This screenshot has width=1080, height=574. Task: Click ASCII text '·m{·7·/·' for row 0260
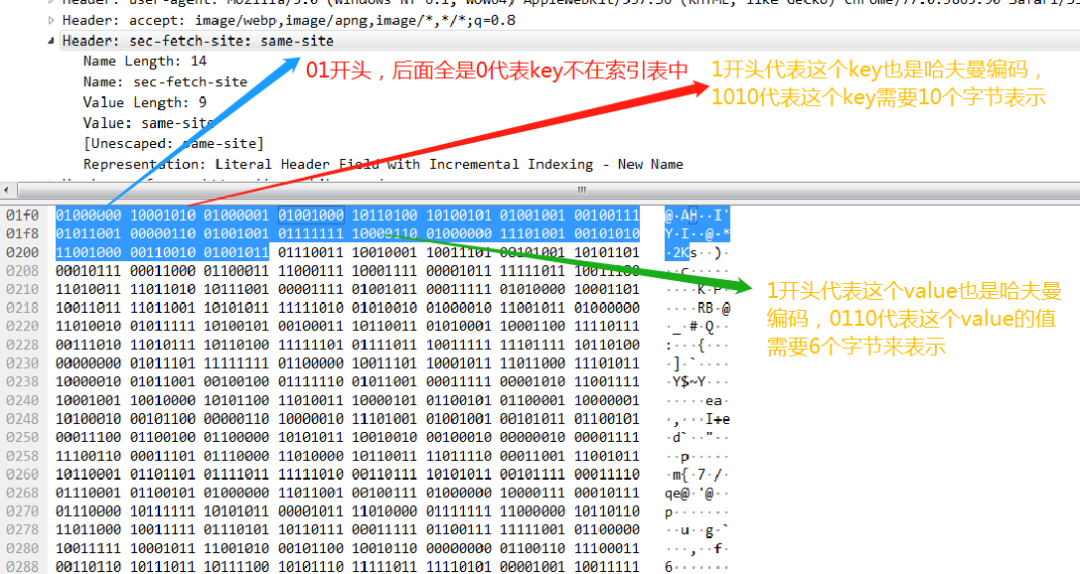(x=697, y=475)
